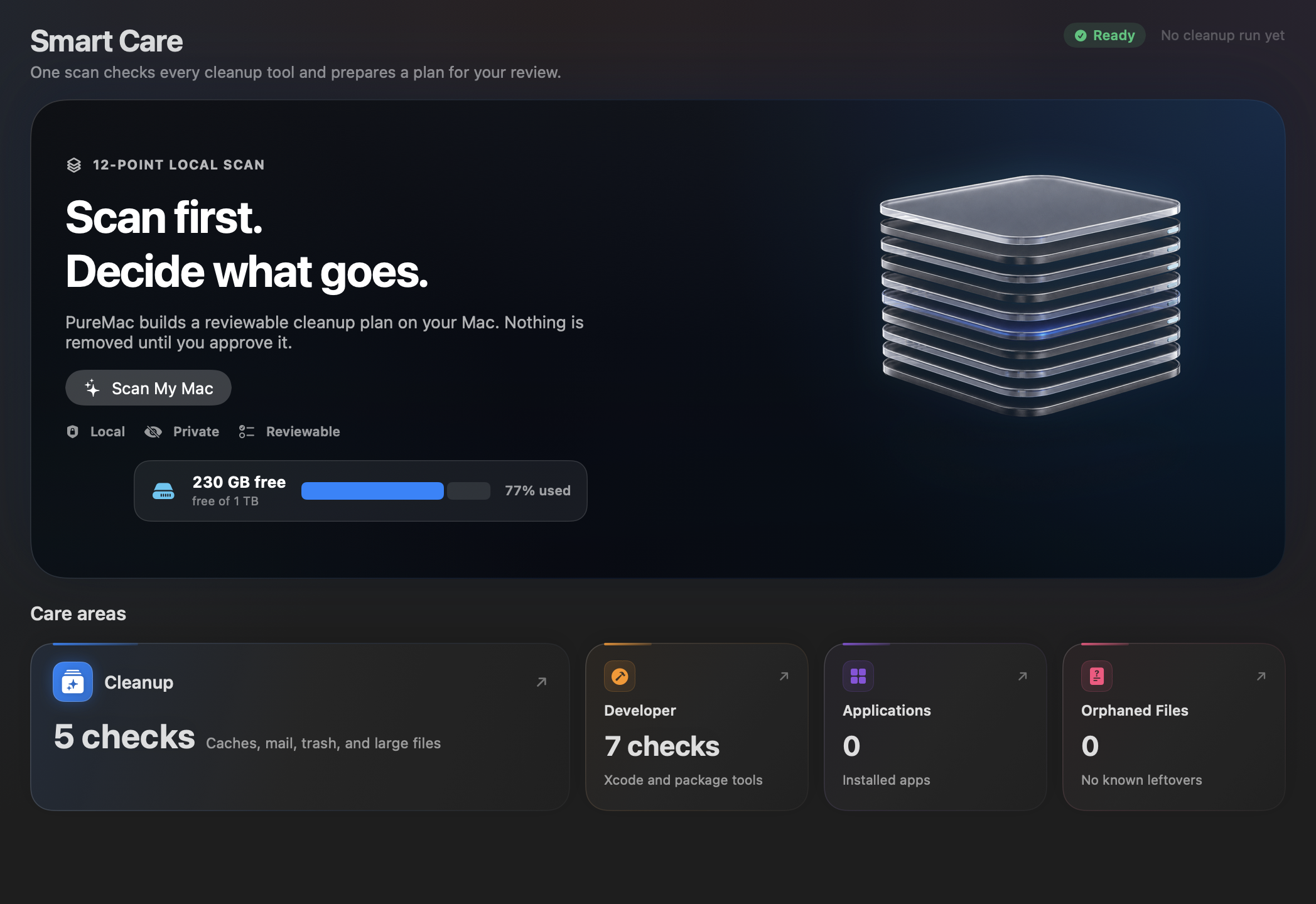Open the Developer care area card
The image size is (1316, 904).
(x=697, y=727)
